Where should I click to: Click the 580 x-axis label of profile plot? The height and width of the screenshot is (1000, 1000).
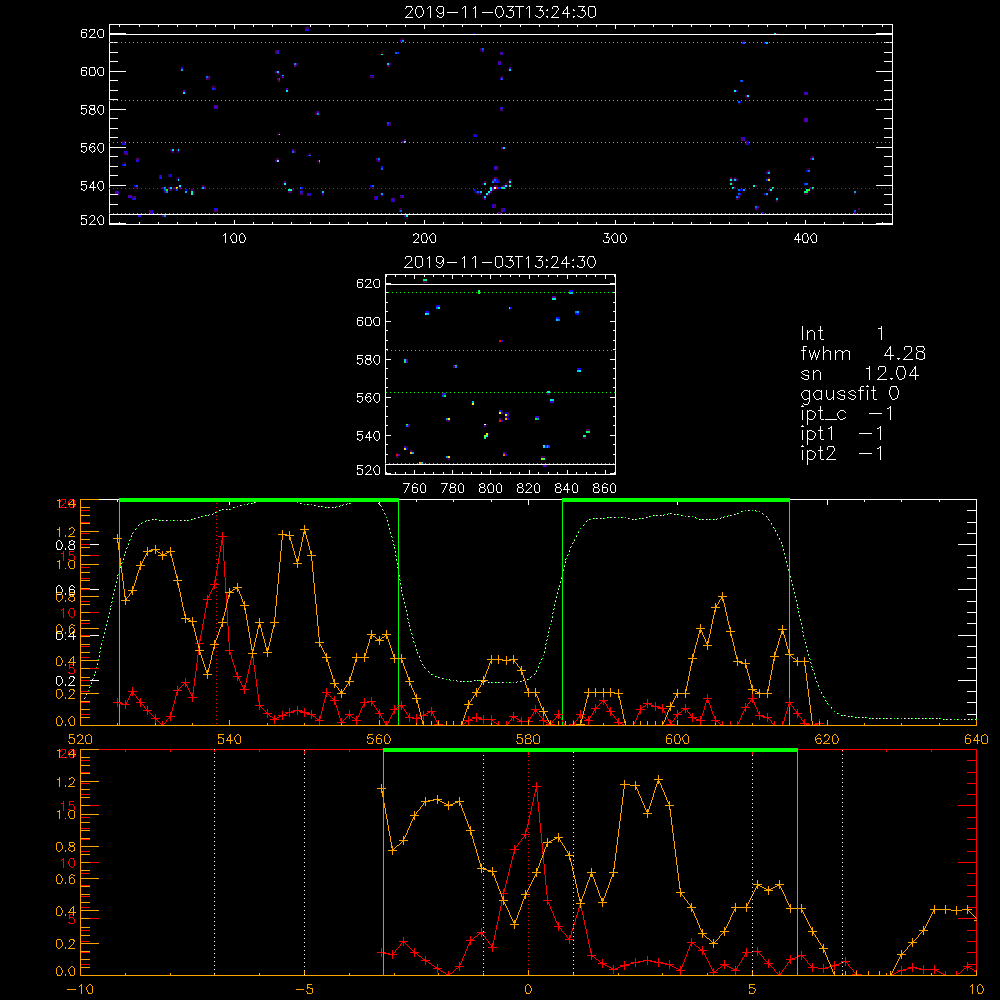click(528, 739)
